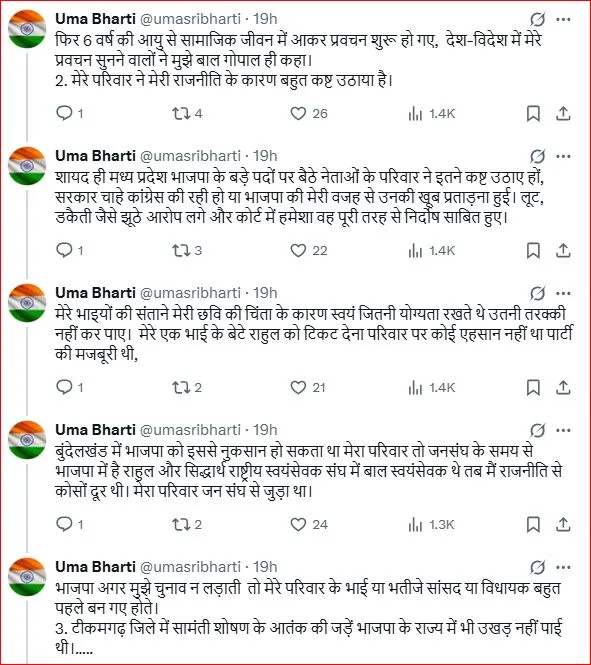
Task: Bookmark the tweet with 24 likes
Action: [x=533, y=524]
